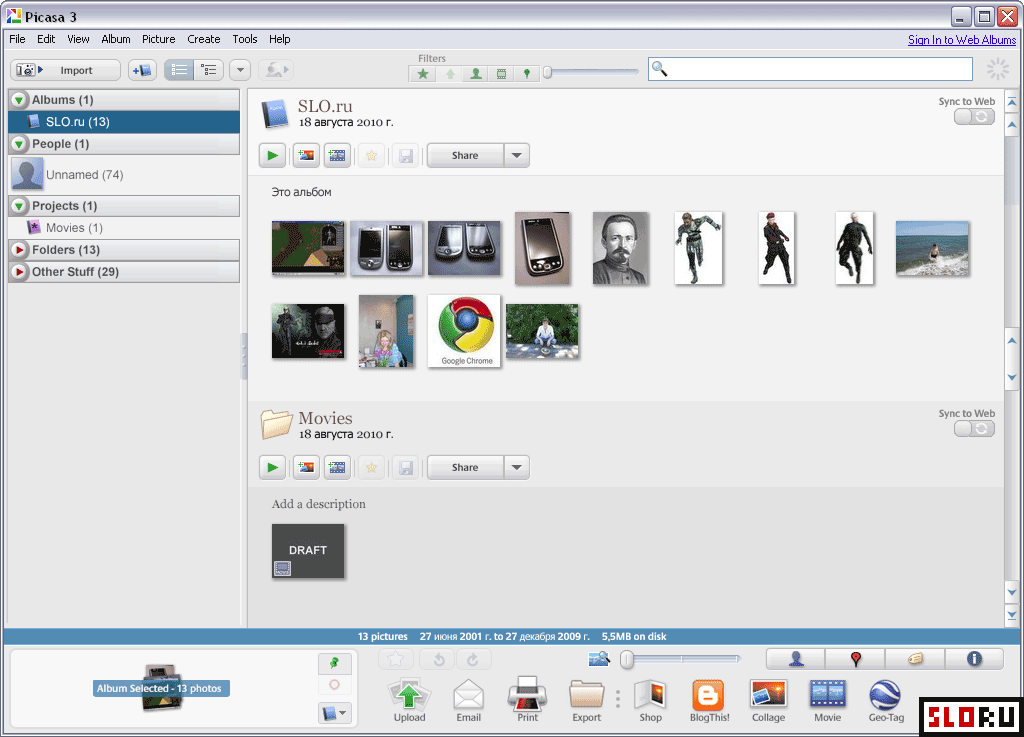Open the Tools menu

[x=245, y=39]
